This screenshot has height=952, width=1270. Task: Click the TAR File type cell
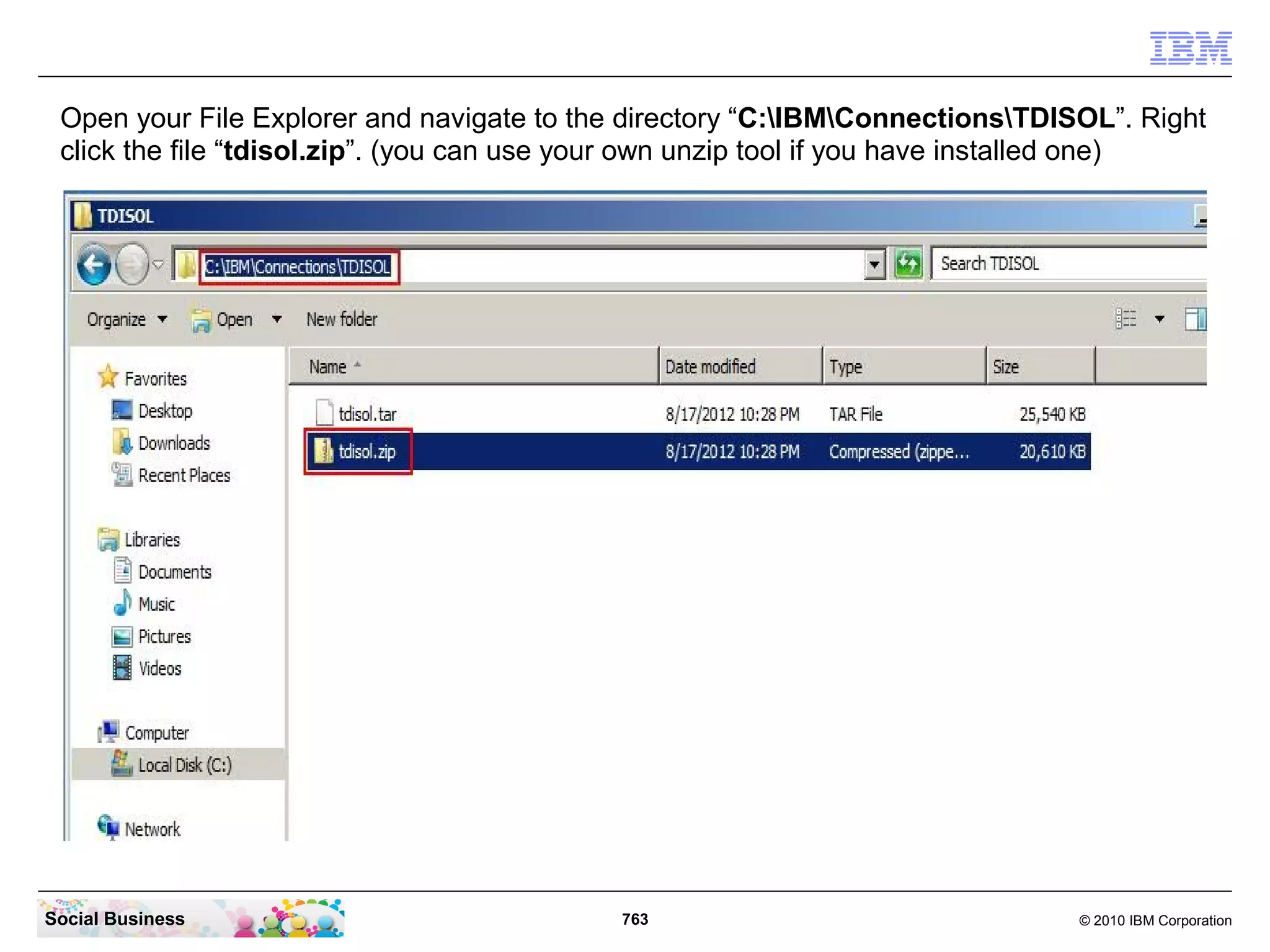[x=856, y=414]
